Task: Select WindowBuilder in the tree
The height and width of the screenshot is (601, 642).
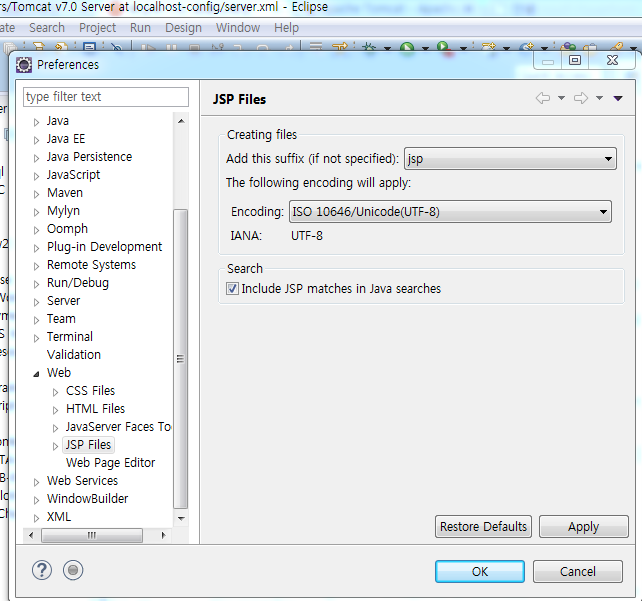Action: click(87, 499)
